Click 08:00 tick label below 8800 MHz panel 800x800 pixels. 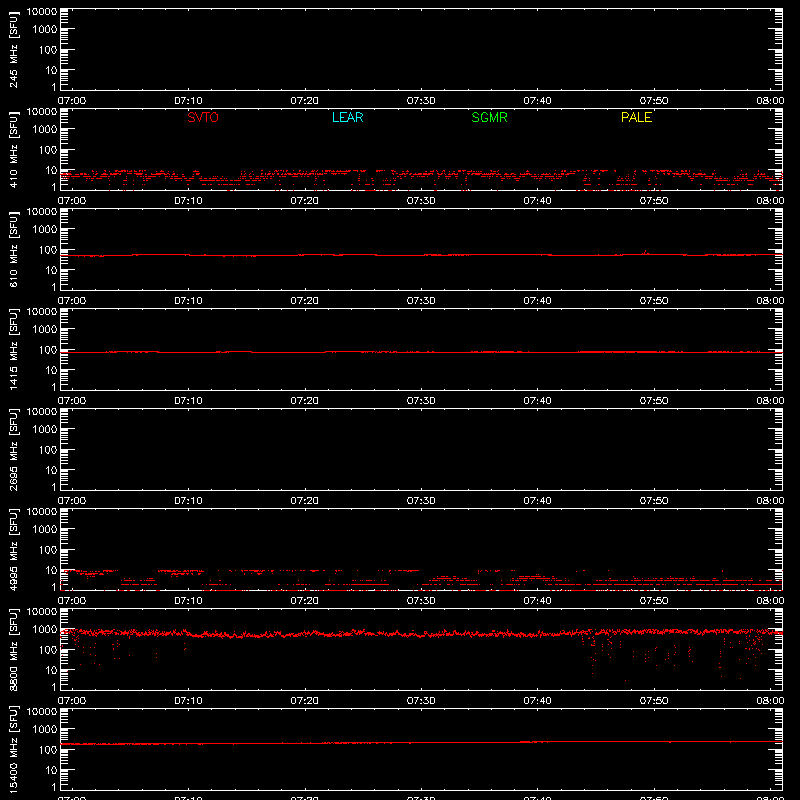(x=770, y=701)
